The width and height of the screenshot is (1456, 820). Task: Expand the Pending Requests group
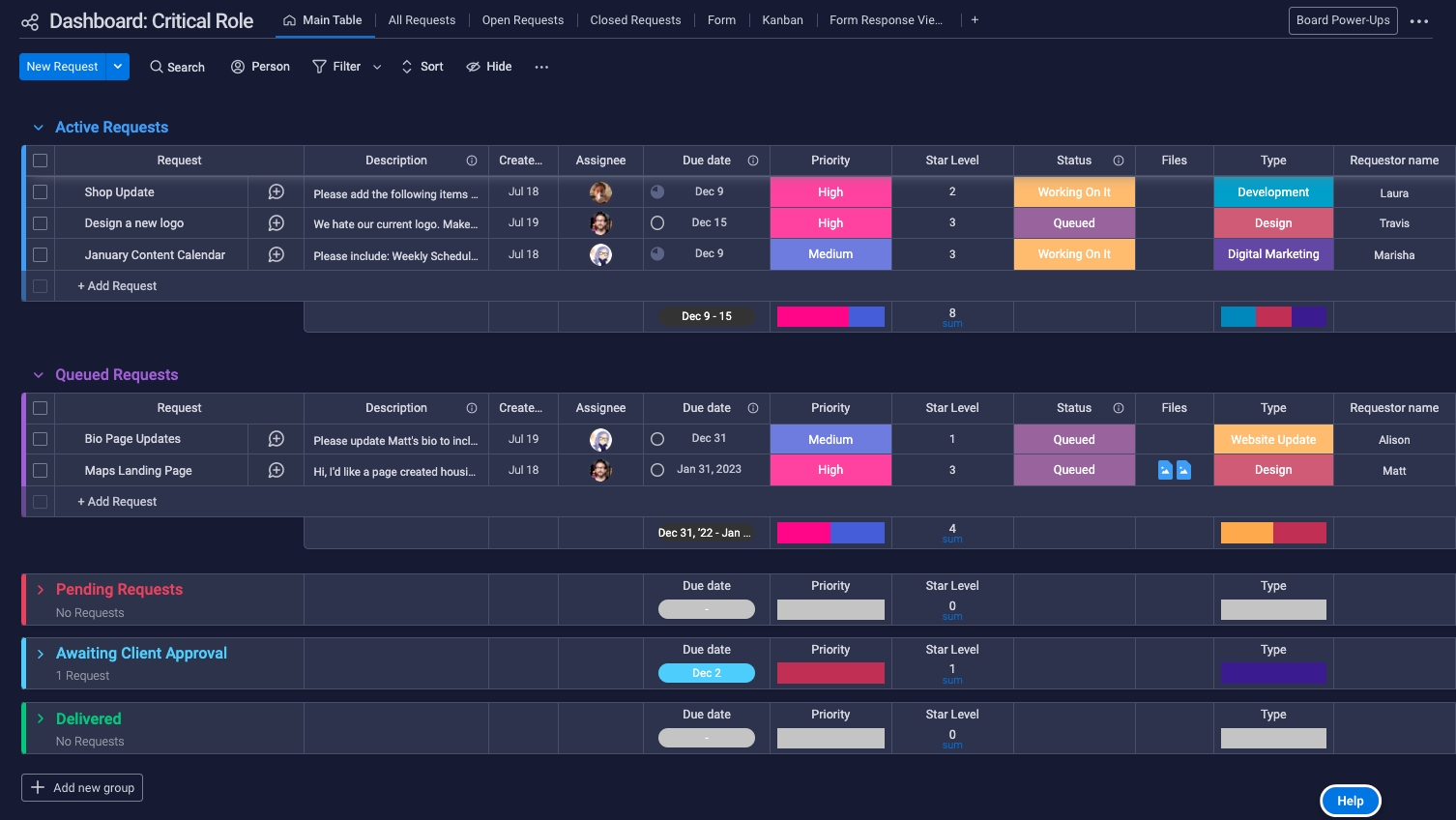[x=41, y=590]
